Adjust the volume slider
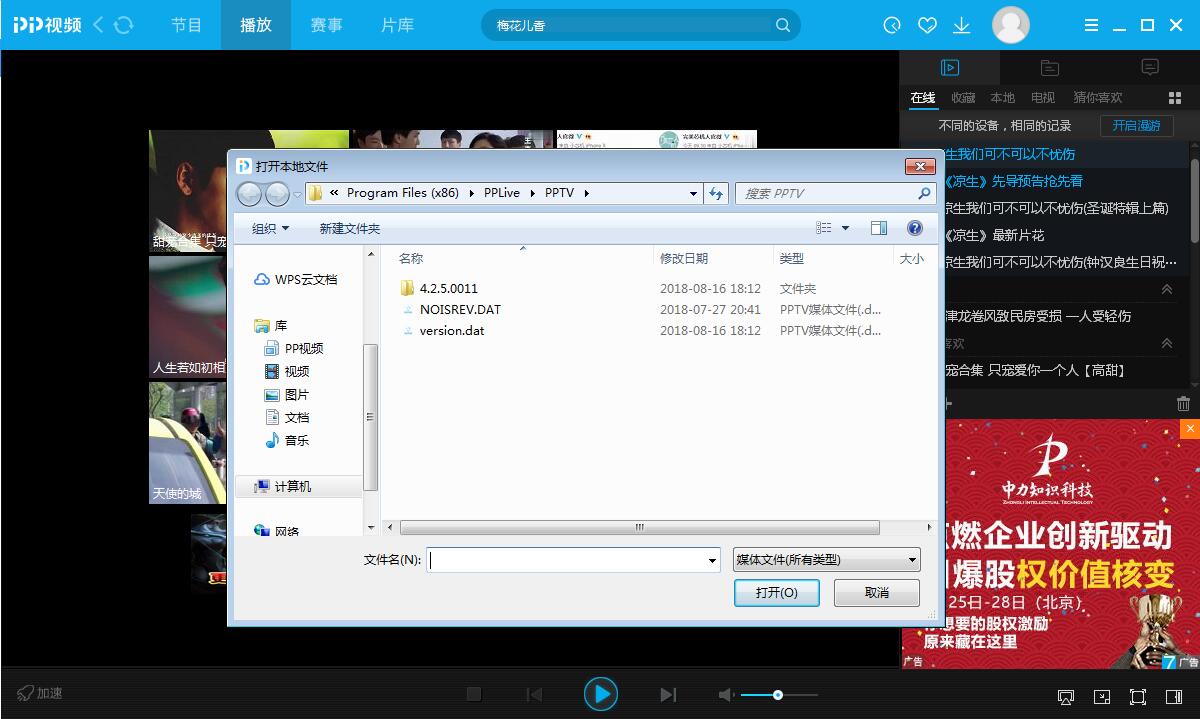The height and width of the screenshot is (719, 1200). 778,694
